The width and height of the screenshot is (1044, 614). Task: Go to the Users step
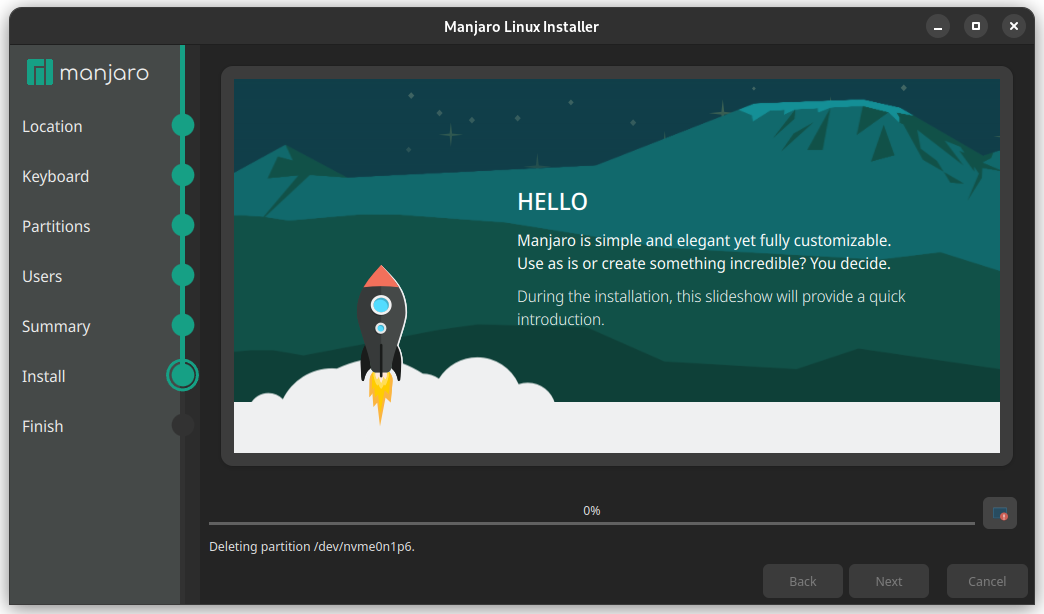(x=42, y=276)
